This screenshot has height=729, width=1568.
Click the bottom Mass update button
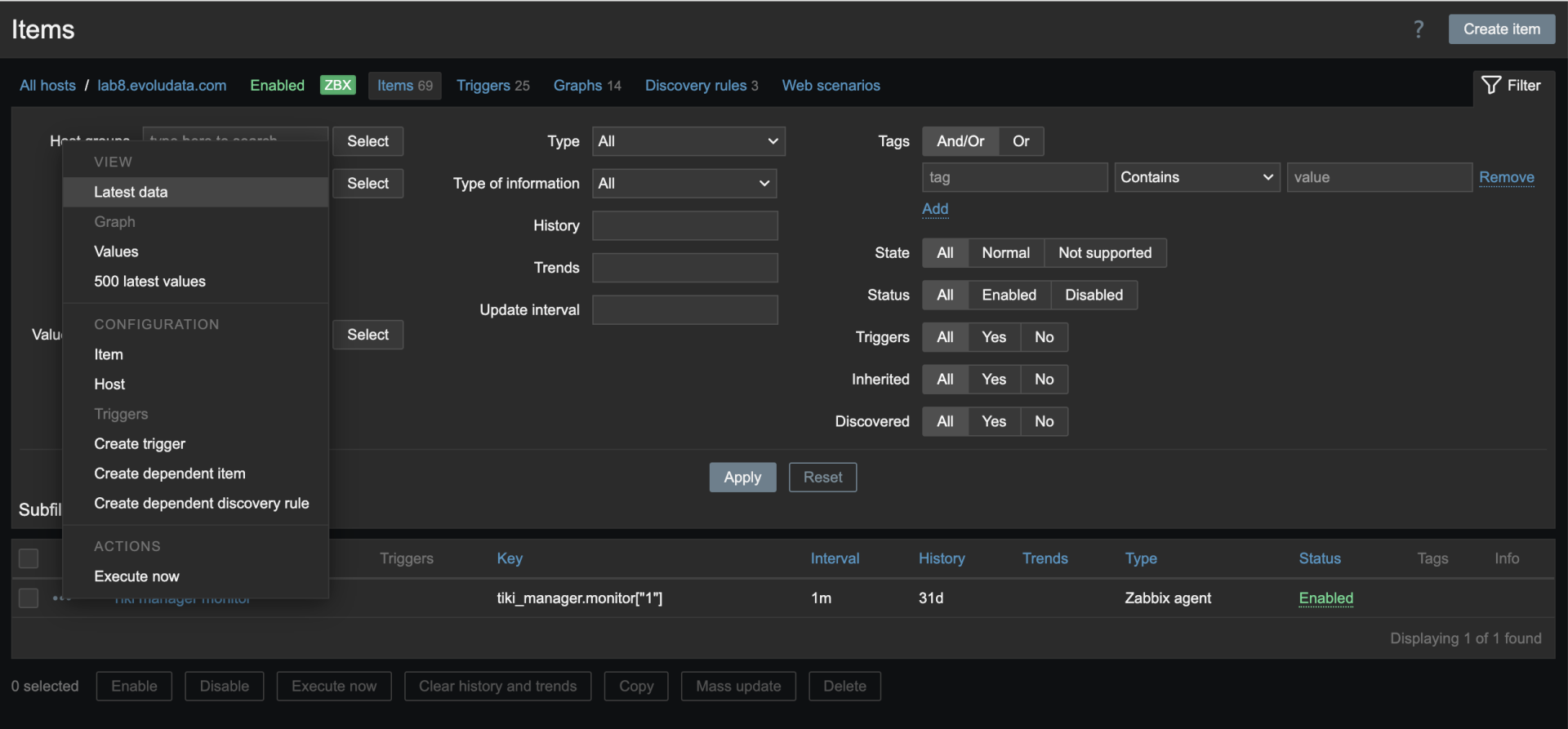pos(738,687)
